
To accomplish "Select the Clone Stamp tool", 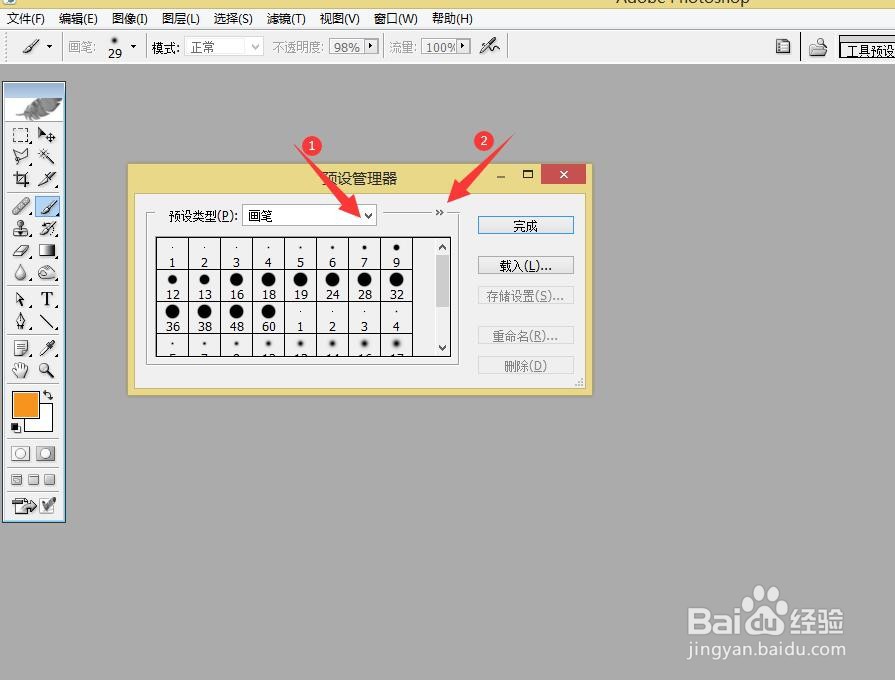I will coord(21,228).
